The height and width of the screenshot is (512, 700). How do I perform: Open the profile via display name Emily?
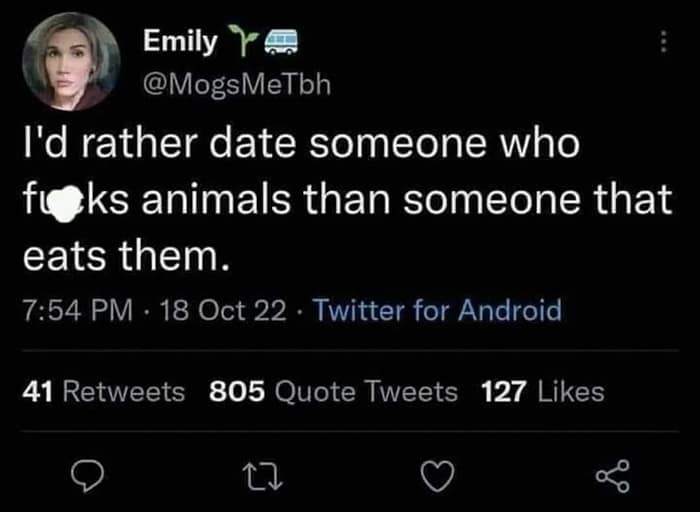pyautogui.click(x=180, y=41)
